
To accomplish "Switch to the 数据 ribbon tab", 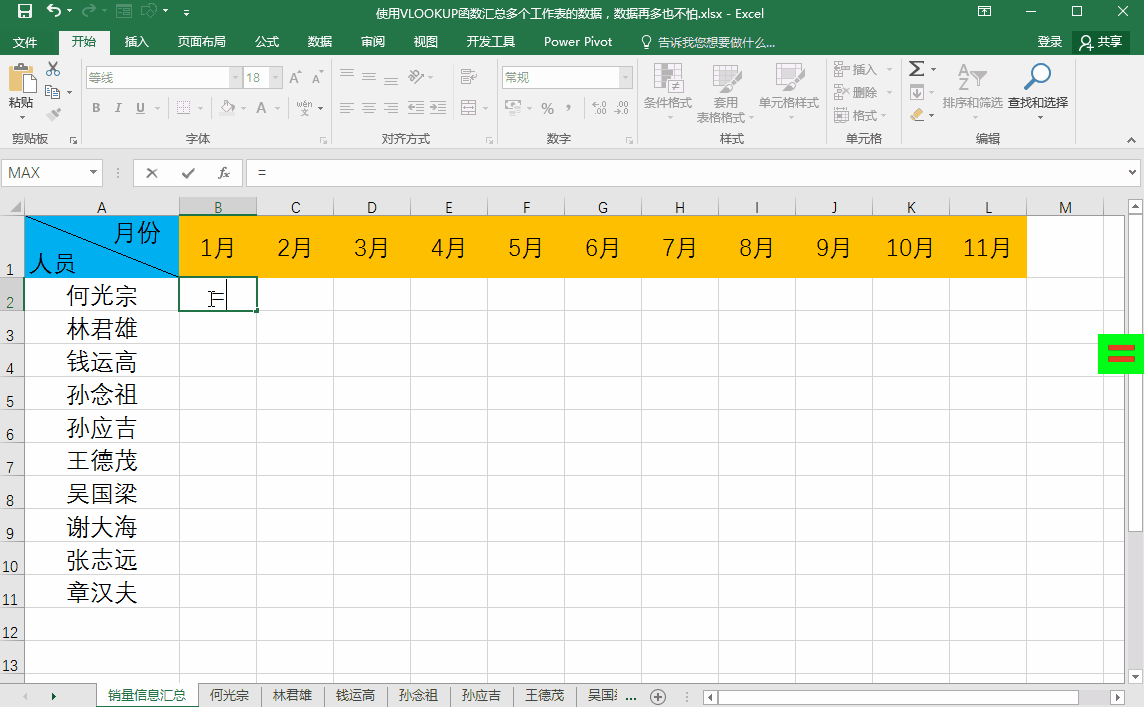I will coord(320,42).
